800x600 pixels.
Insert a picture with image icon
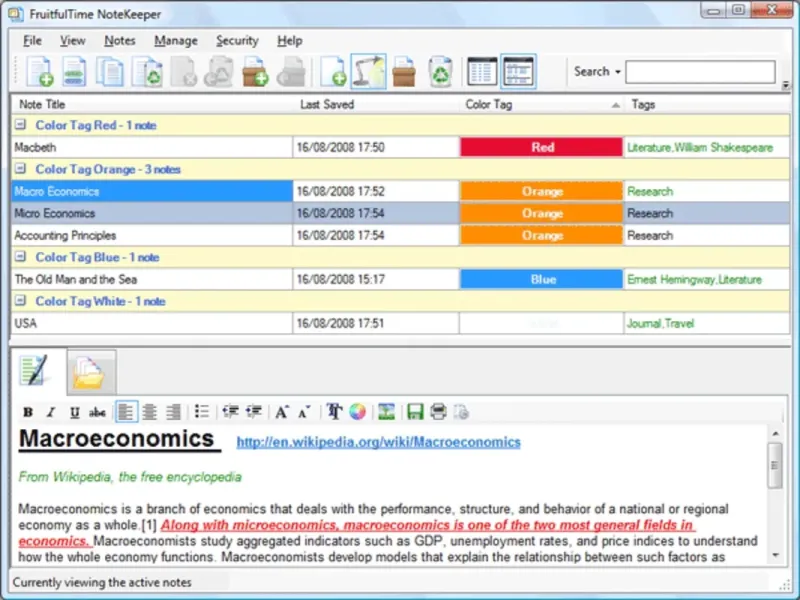[x=387, y=412]
